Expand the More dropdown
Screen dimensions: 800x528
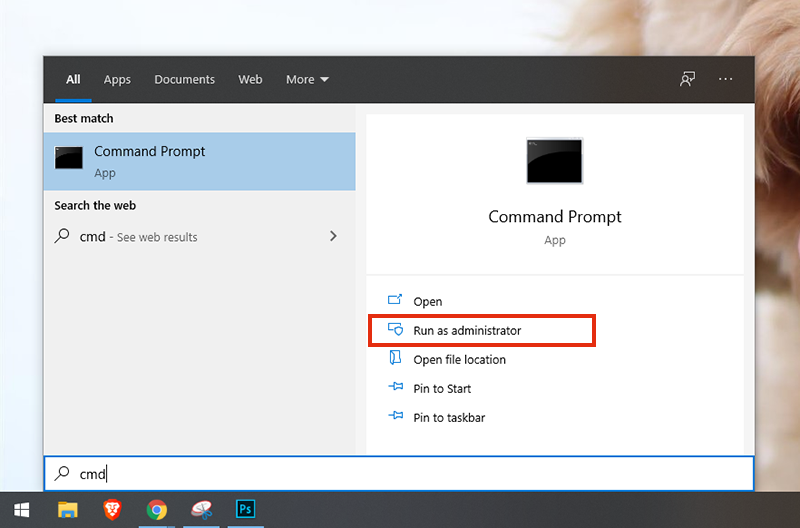tap(307, 80)
